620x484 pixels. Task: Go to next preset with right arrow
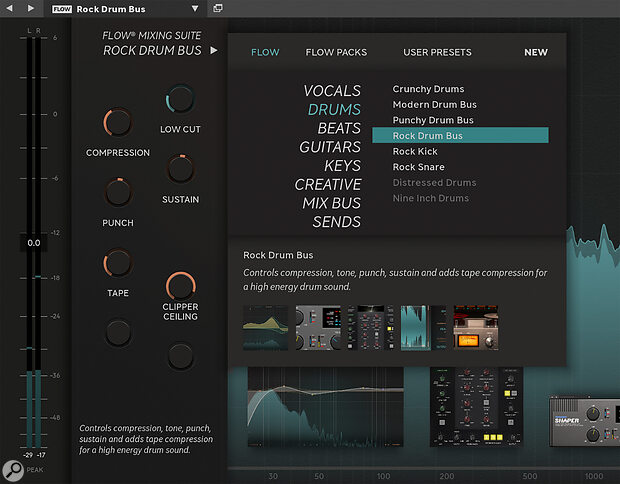pyautogui.click(x=30, y=8)
